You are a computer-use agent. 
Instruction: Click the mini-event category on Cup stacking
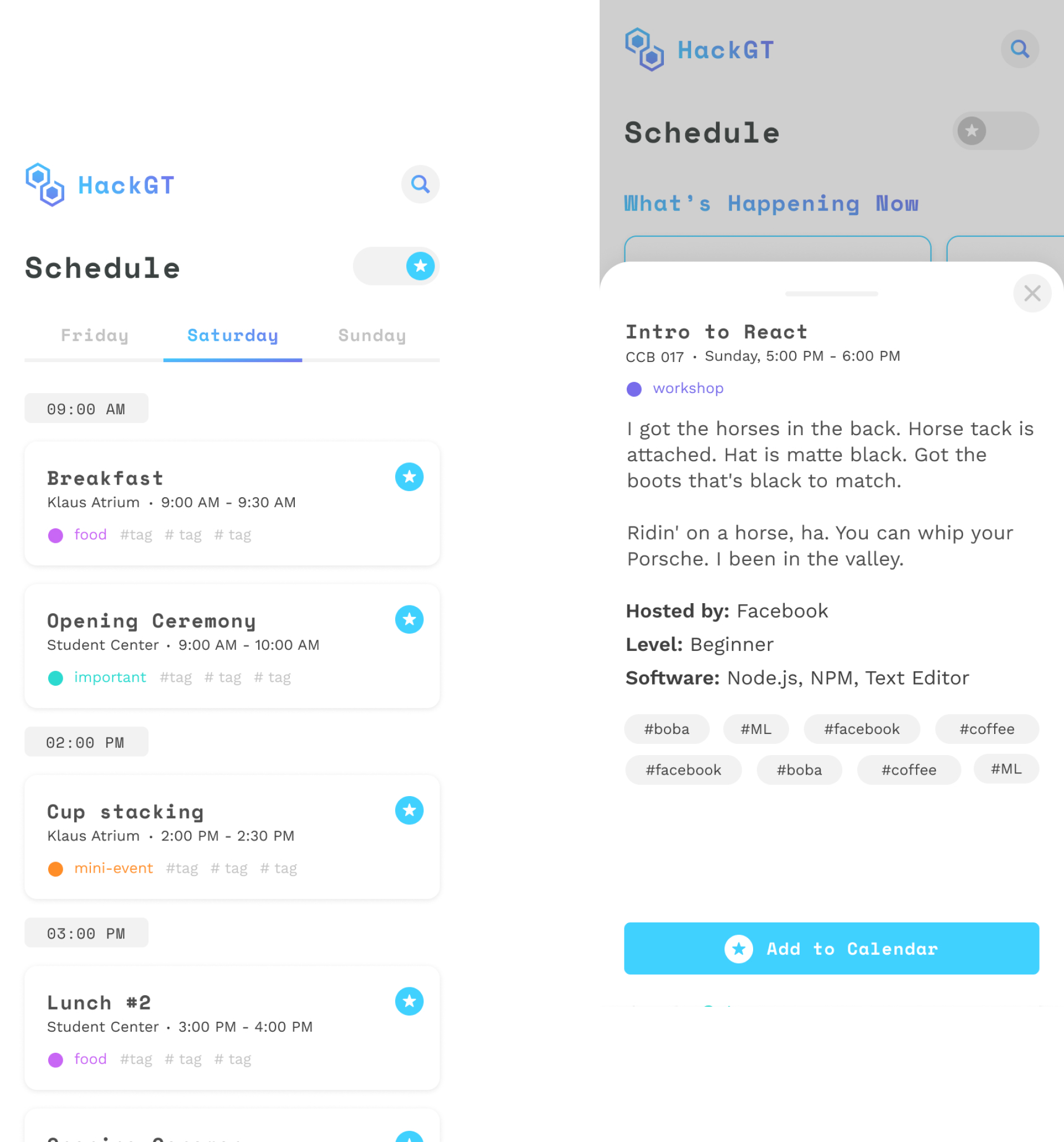pos(114,869)
